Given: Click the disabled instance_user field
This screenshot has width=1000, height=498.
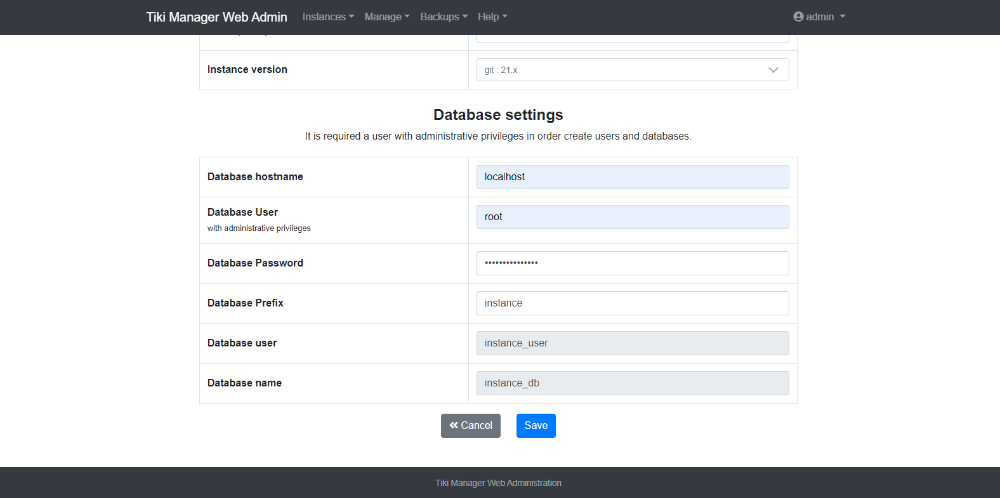Looking at the screenshot, I should 633,343.
